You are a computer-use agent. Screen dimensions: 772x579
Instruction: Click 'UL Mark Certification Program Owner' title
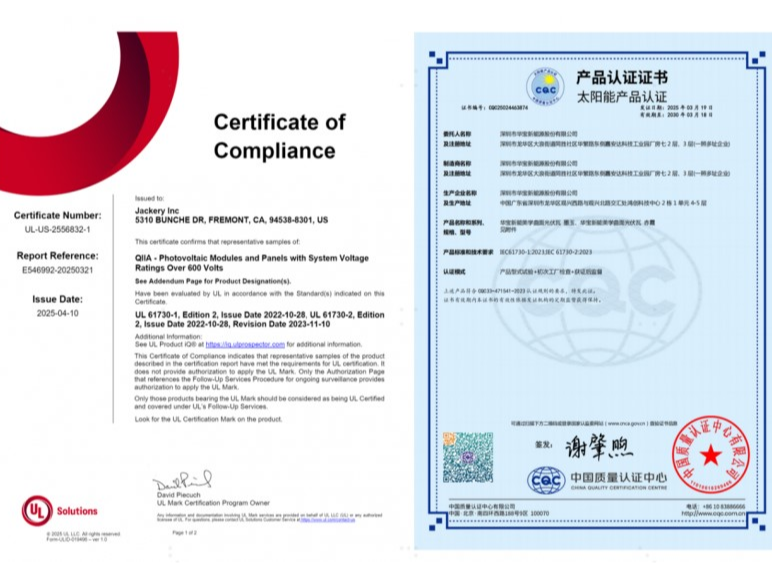[x=213, y=503]
